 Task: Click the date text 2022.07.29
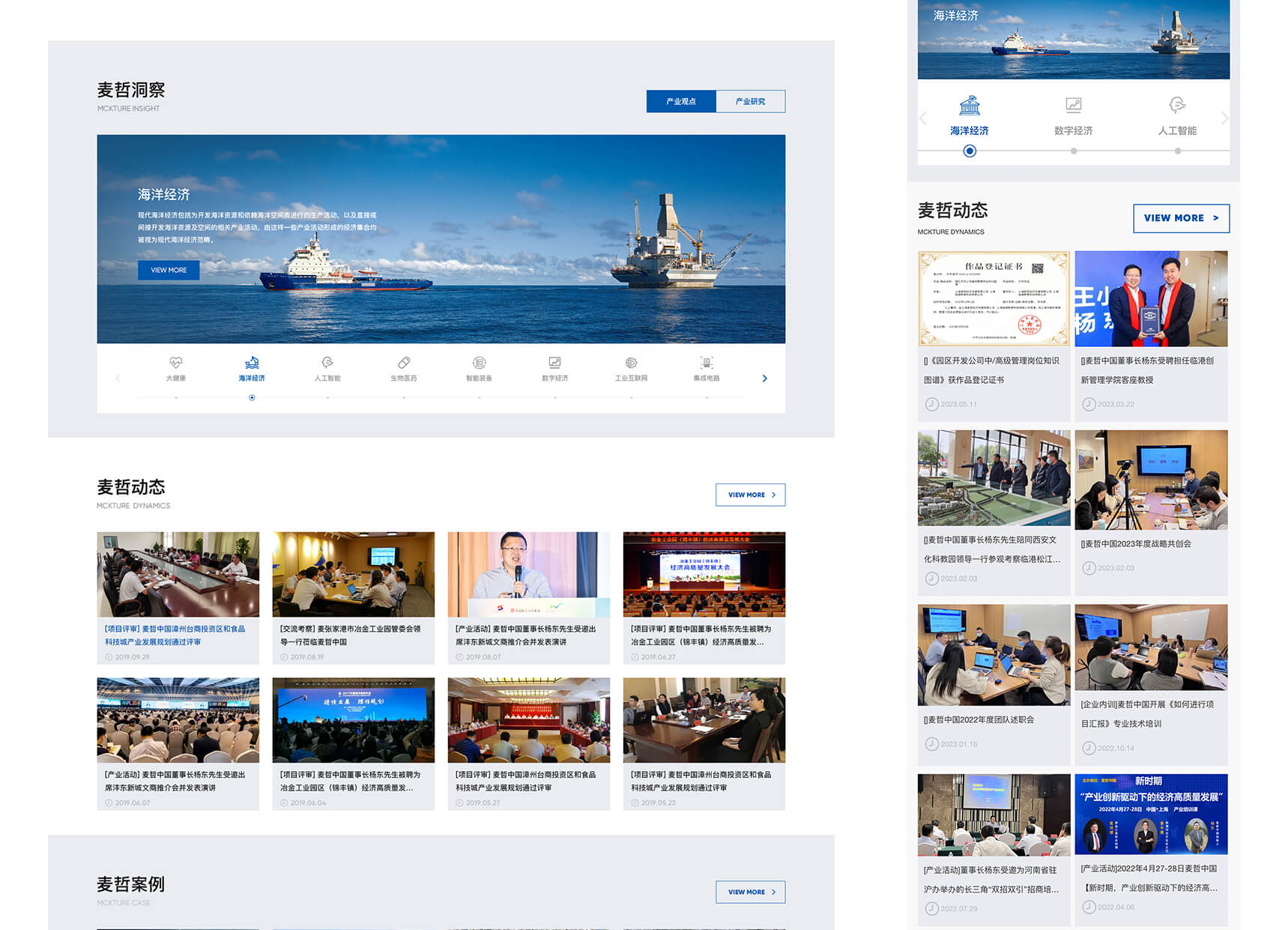point(958,908)
